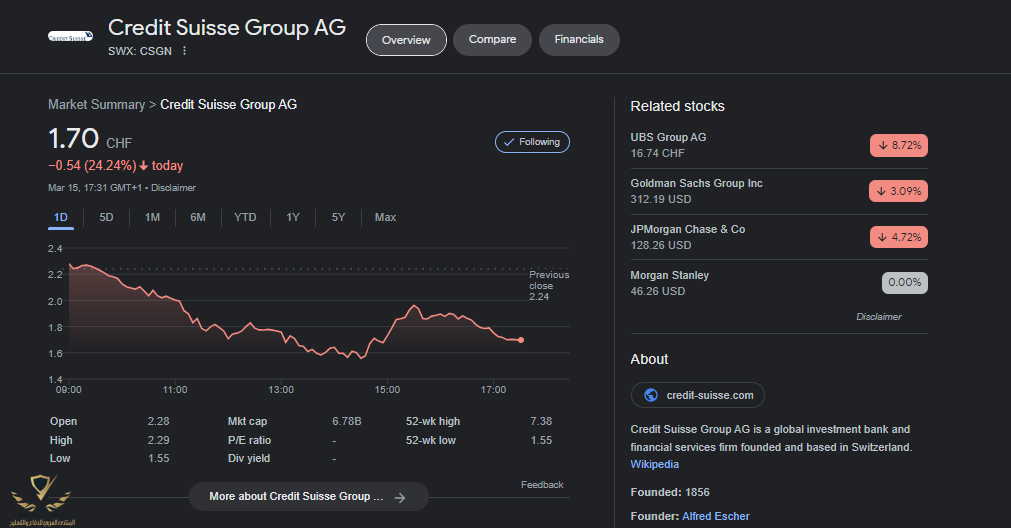Click the Goldman Sachs 3.09% decline badge
The image size is (1011, 528).
pyautogui.click(x=899, y=191)
